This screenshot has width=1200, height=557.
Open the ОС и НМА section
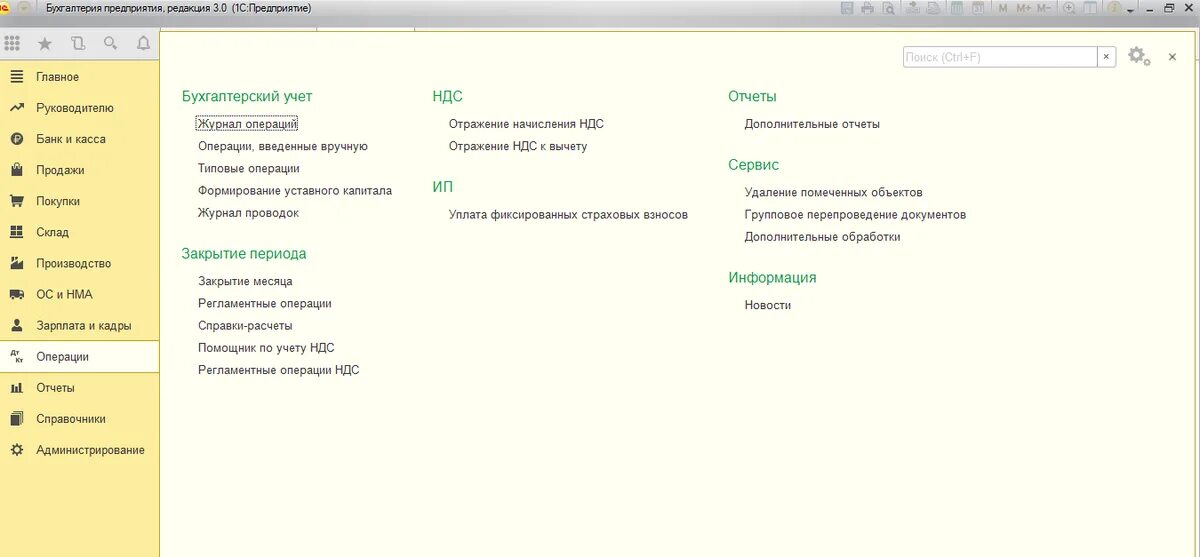click(x=79, y=294)
